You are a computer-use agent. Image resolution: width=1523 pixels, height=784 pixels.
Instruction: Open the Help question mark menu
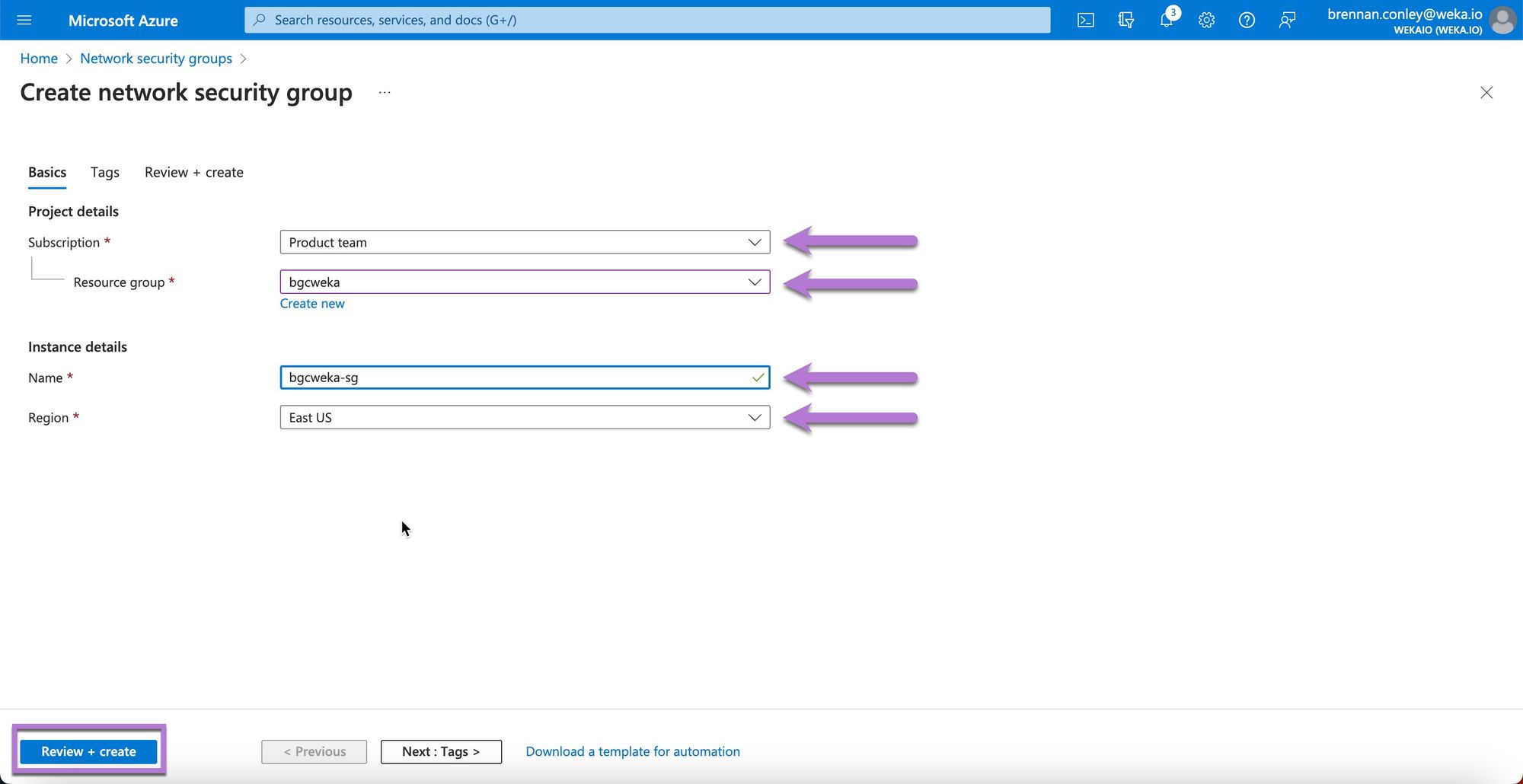pos(1247,20)
